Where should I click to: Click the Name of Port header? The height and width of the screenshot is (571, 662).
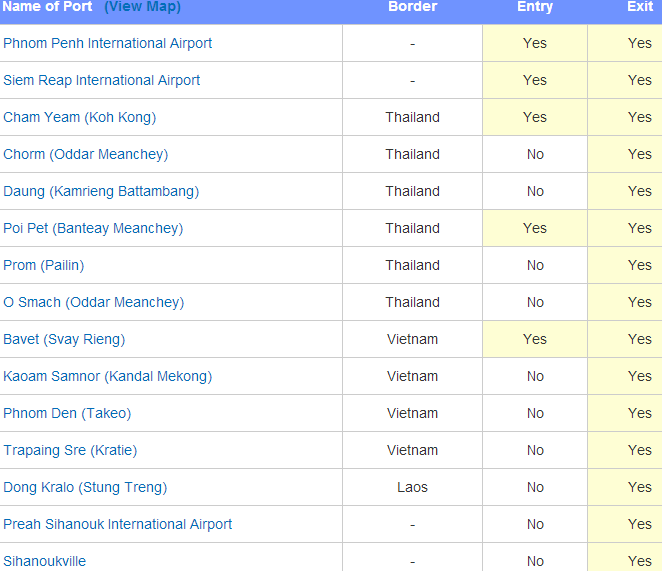click(47, 6)
